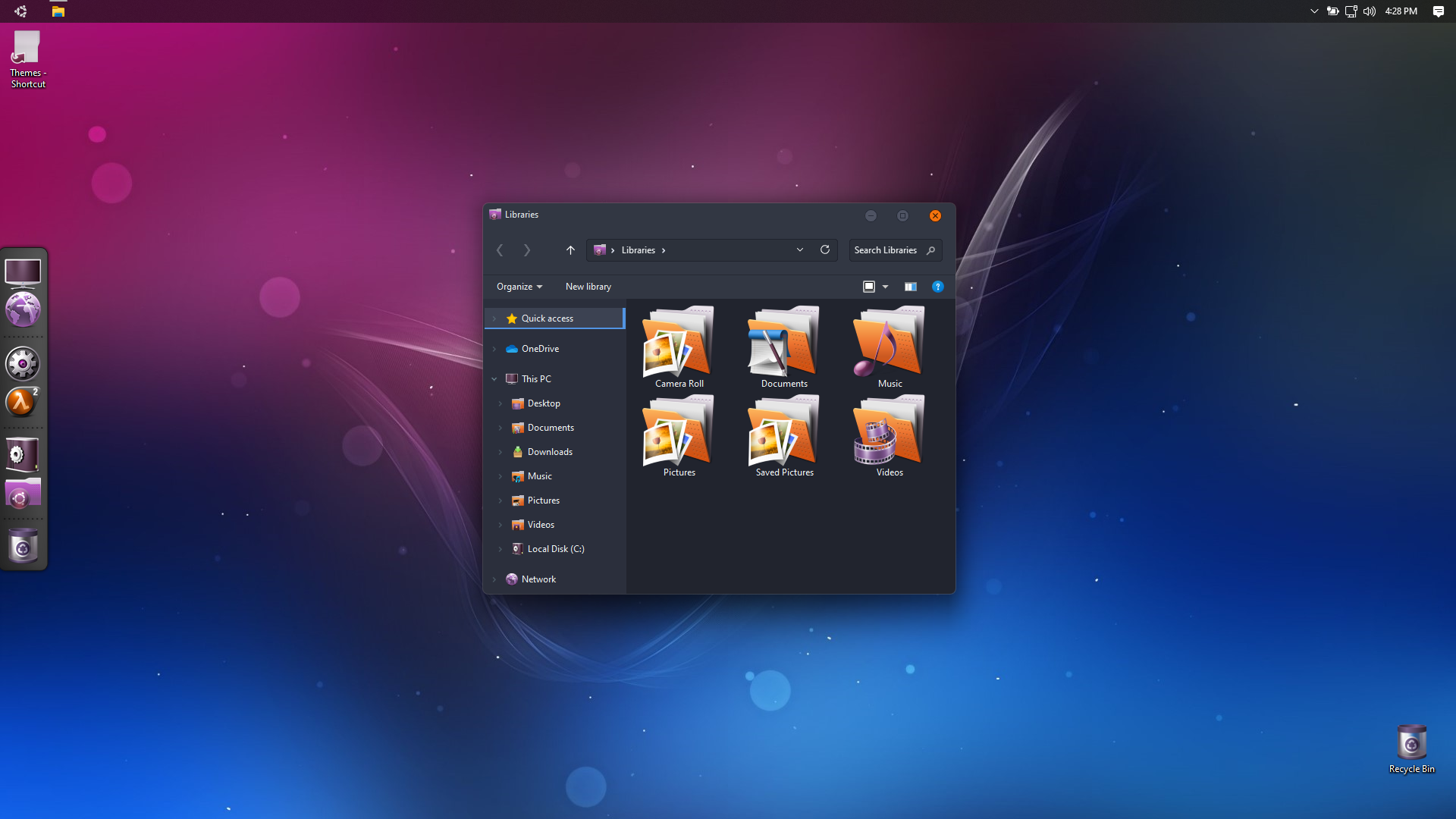Open Recycle Bin on the desktop
Image resolution: width=1456 pixels, height=819 pixels.
1411,747
